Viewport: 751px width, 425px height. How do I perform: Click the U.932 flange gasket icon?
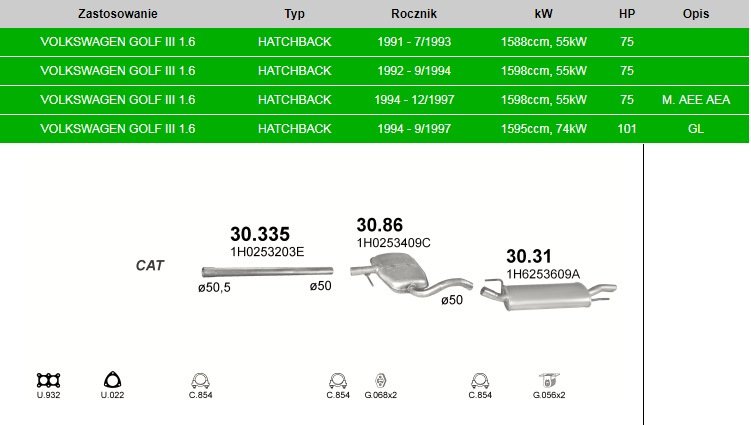(48, 380)
